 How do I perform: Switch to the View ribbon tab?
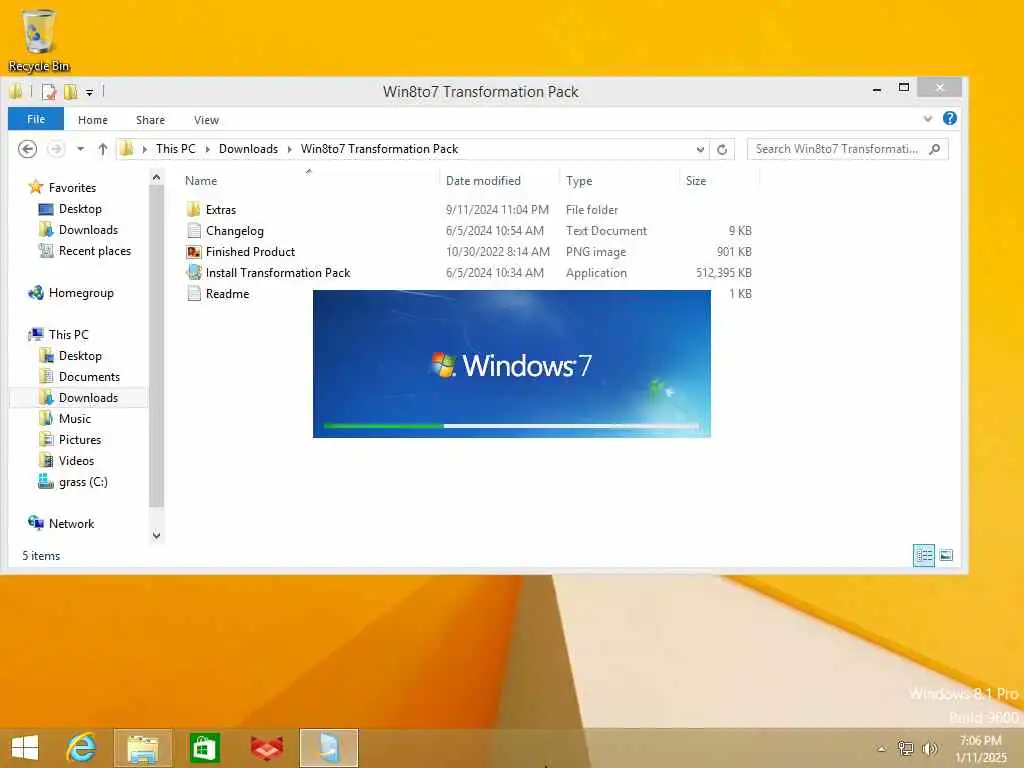tap(206, 120)
